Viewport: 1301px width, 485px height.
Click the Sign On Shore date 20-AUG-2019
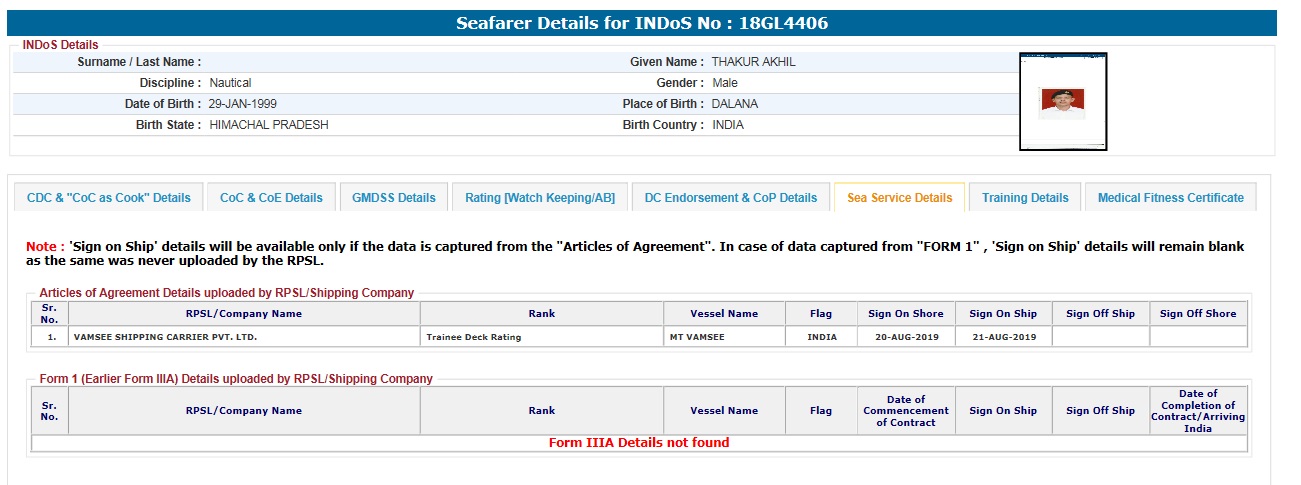[x=907, y=337]
